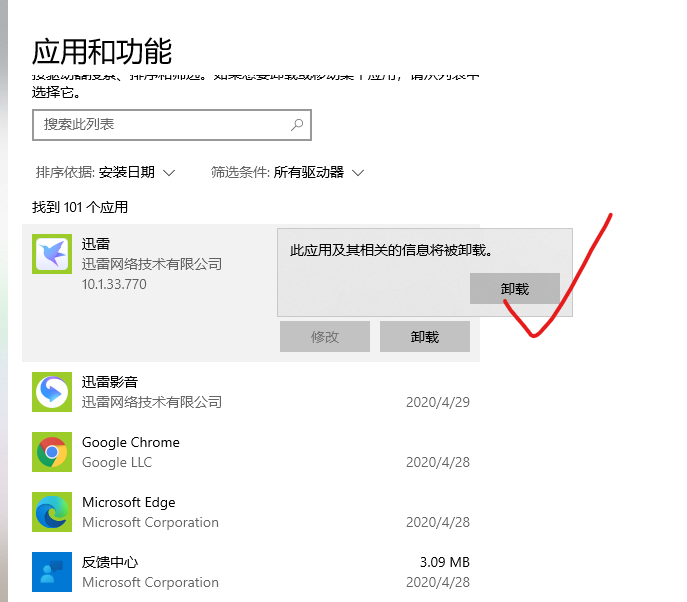Select the 反馈中心 app name
This screenshot has width=687, height=602.
(110, 562)
